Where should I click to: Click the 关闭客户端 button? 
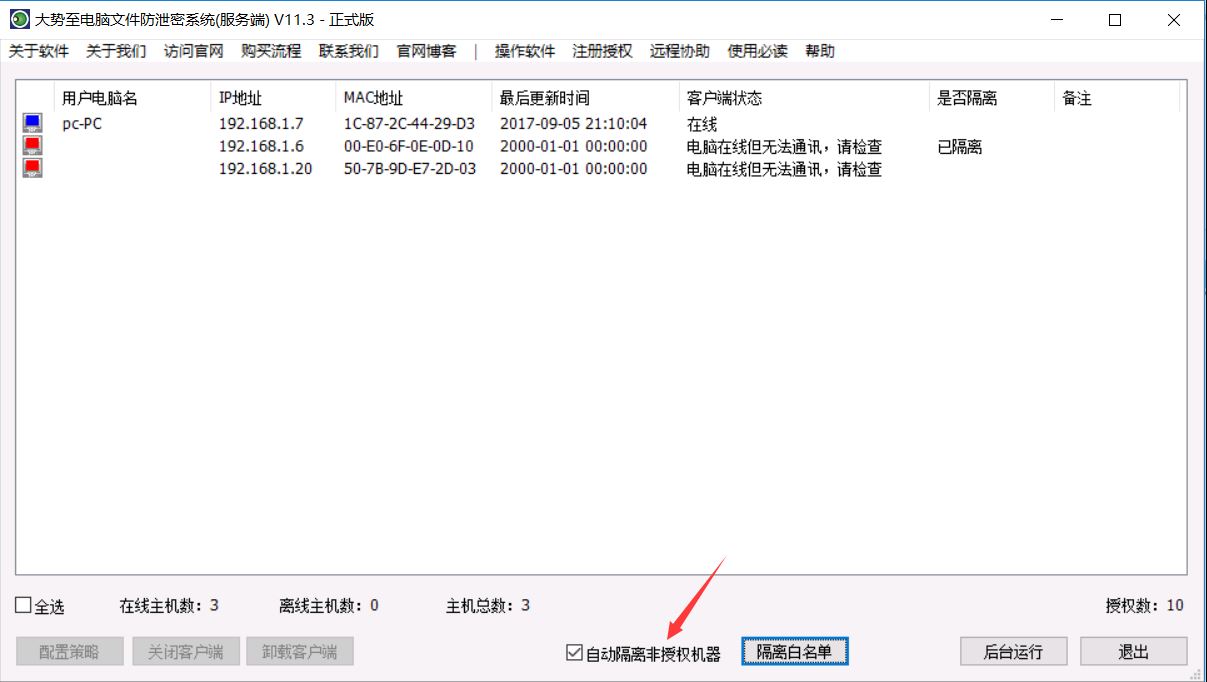pyautogui.click(x=186, y=652)
